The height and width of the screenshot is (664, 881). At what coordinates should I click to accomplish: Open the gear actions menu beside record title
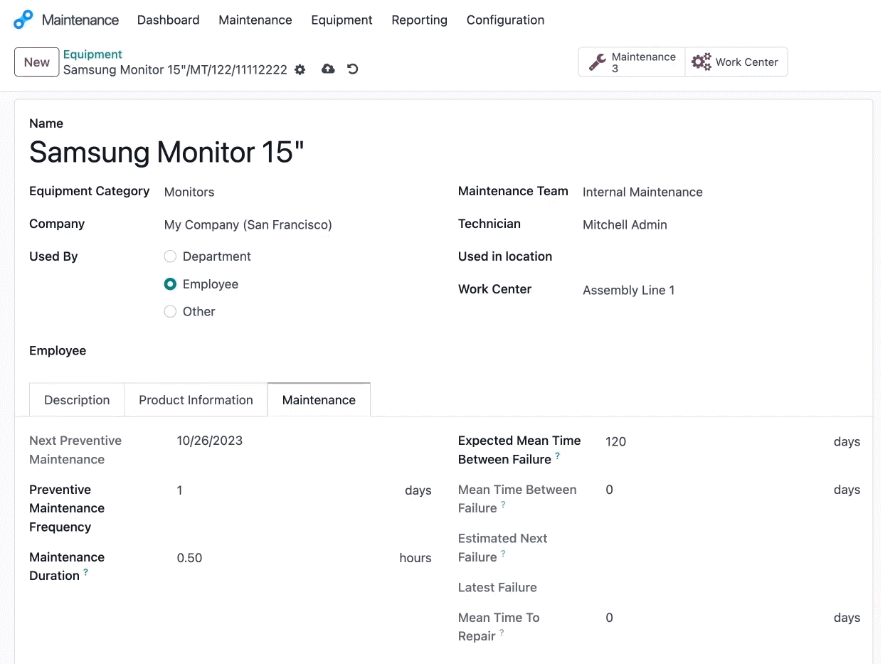(300, 70)
